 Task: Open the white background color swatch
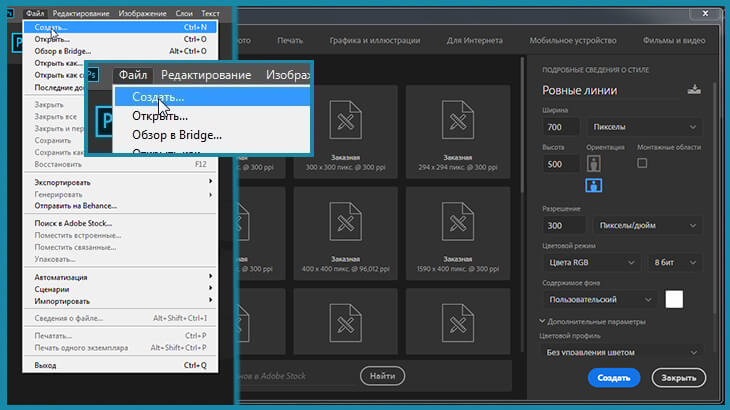(x=674, y=299)
